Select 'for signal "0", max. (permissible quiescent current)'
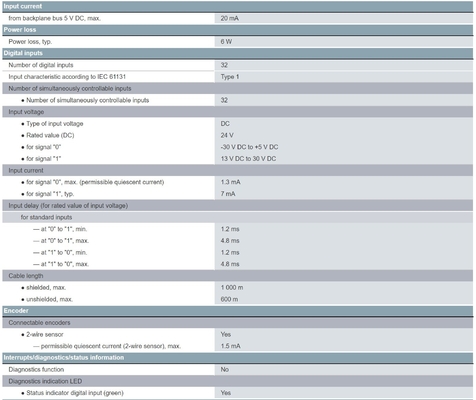The height and width of the screenshot is (400, 476). (x=95, y=182)
